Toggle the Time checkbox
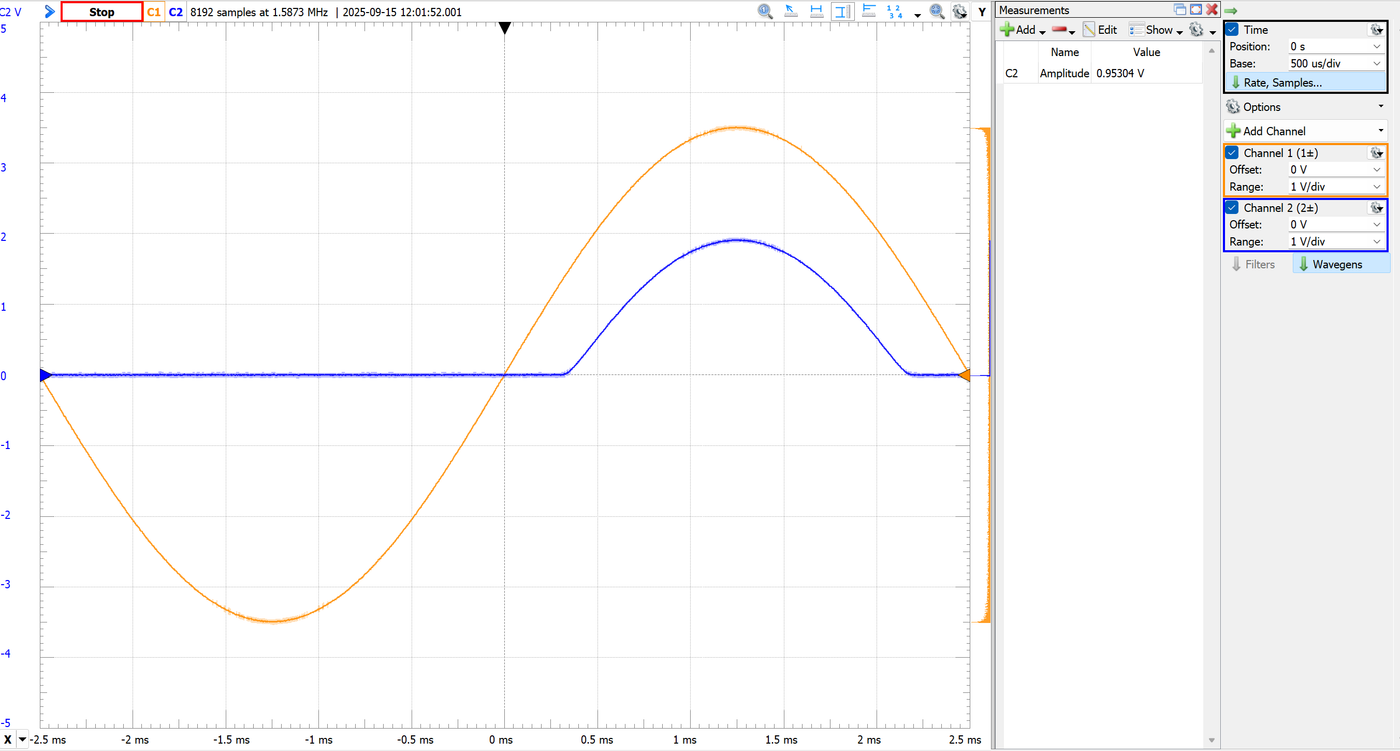Viewport: 1400px width, 751px height. (x=1232, y=30)
